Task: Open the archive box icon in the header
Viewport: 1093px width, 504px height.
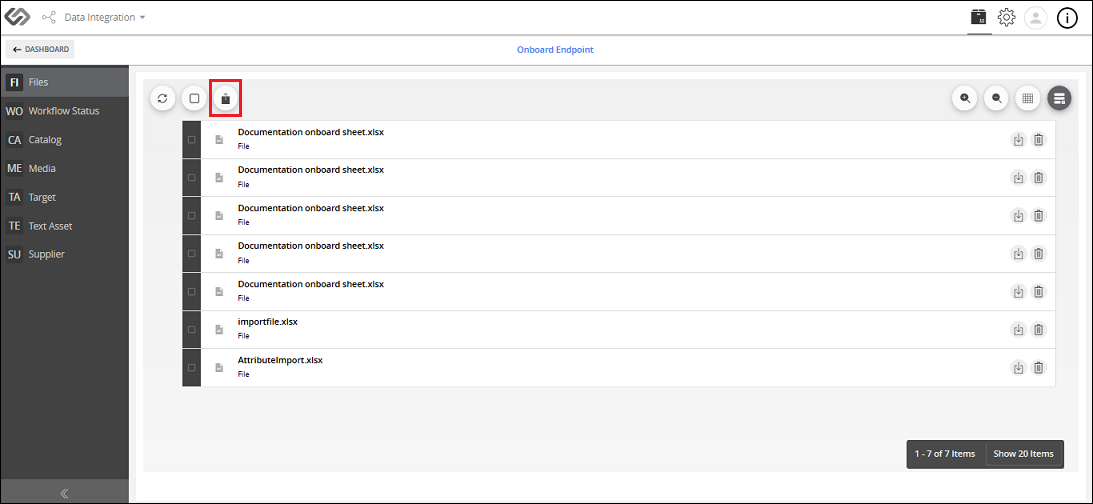Action: coord(979,17)
